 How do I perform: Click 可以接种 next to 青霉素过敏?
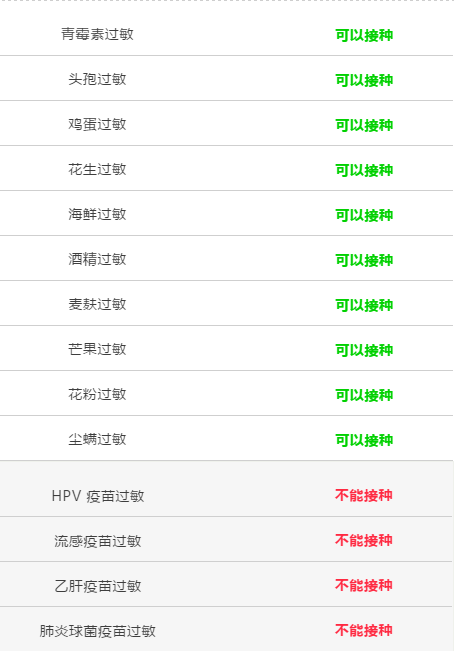click(364, 35)
